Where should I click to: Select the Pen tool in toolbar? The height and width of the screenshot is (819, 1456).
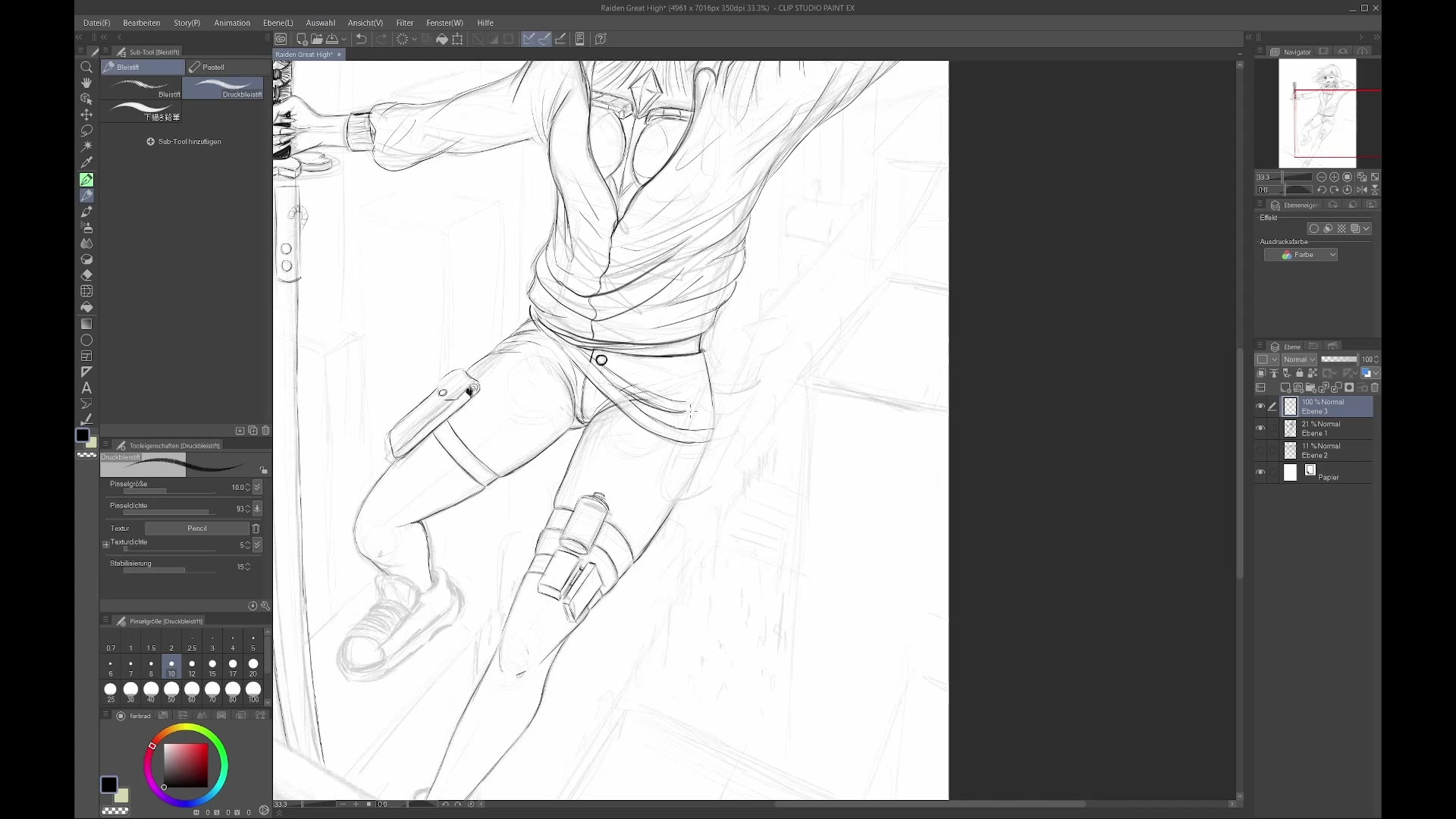coord(86,180)
